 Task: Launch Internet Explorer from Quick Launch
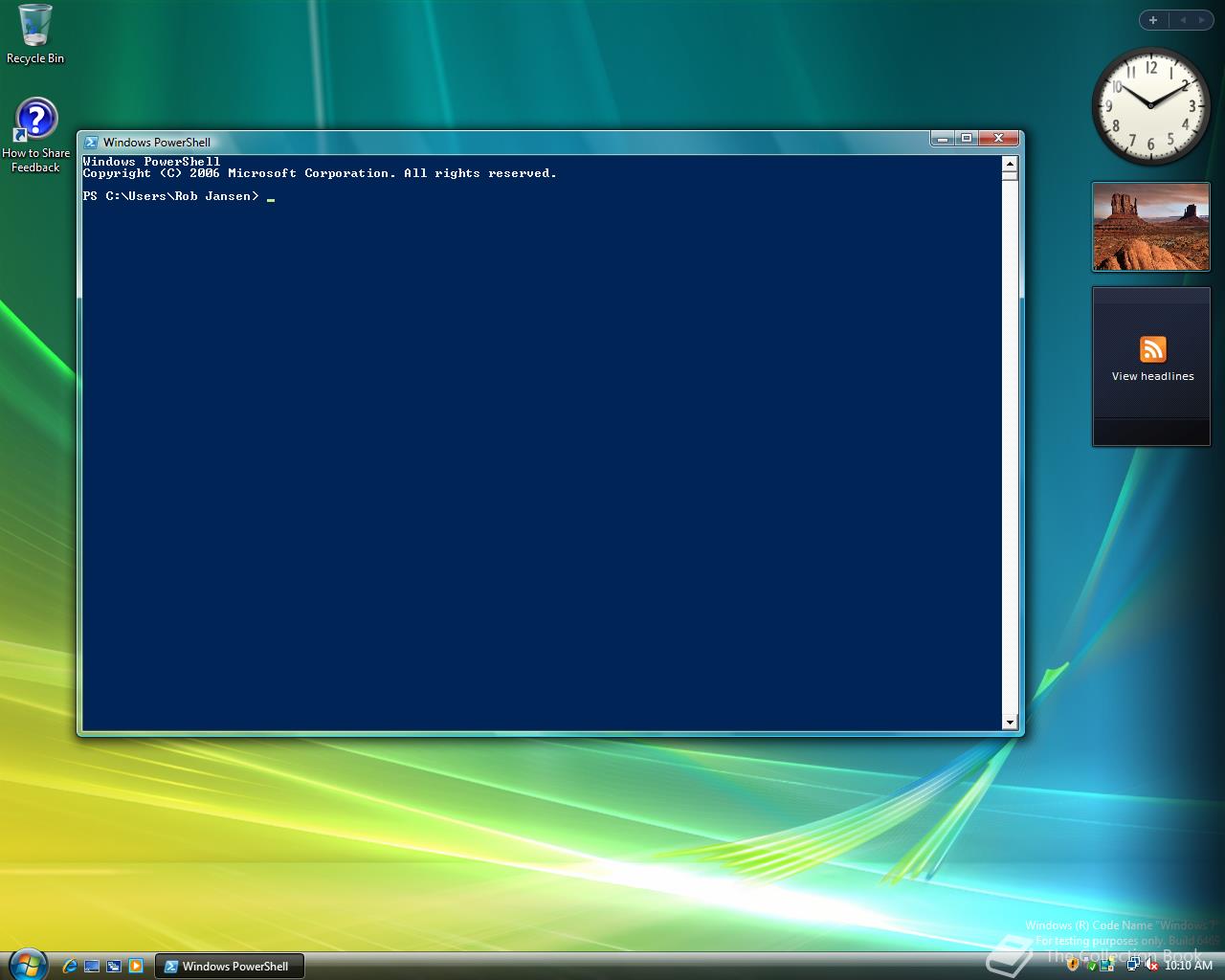[x=69, y=966]
